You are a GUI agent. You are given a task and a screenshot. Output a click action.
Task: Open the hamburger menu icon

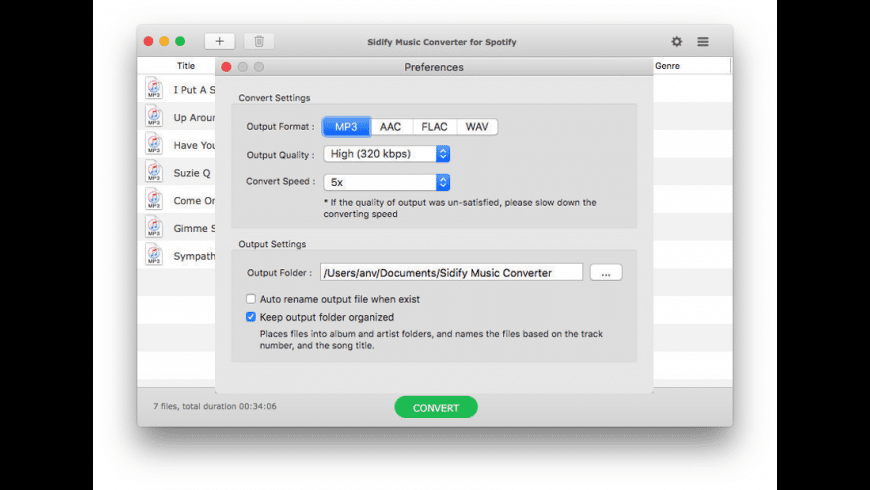703,42
